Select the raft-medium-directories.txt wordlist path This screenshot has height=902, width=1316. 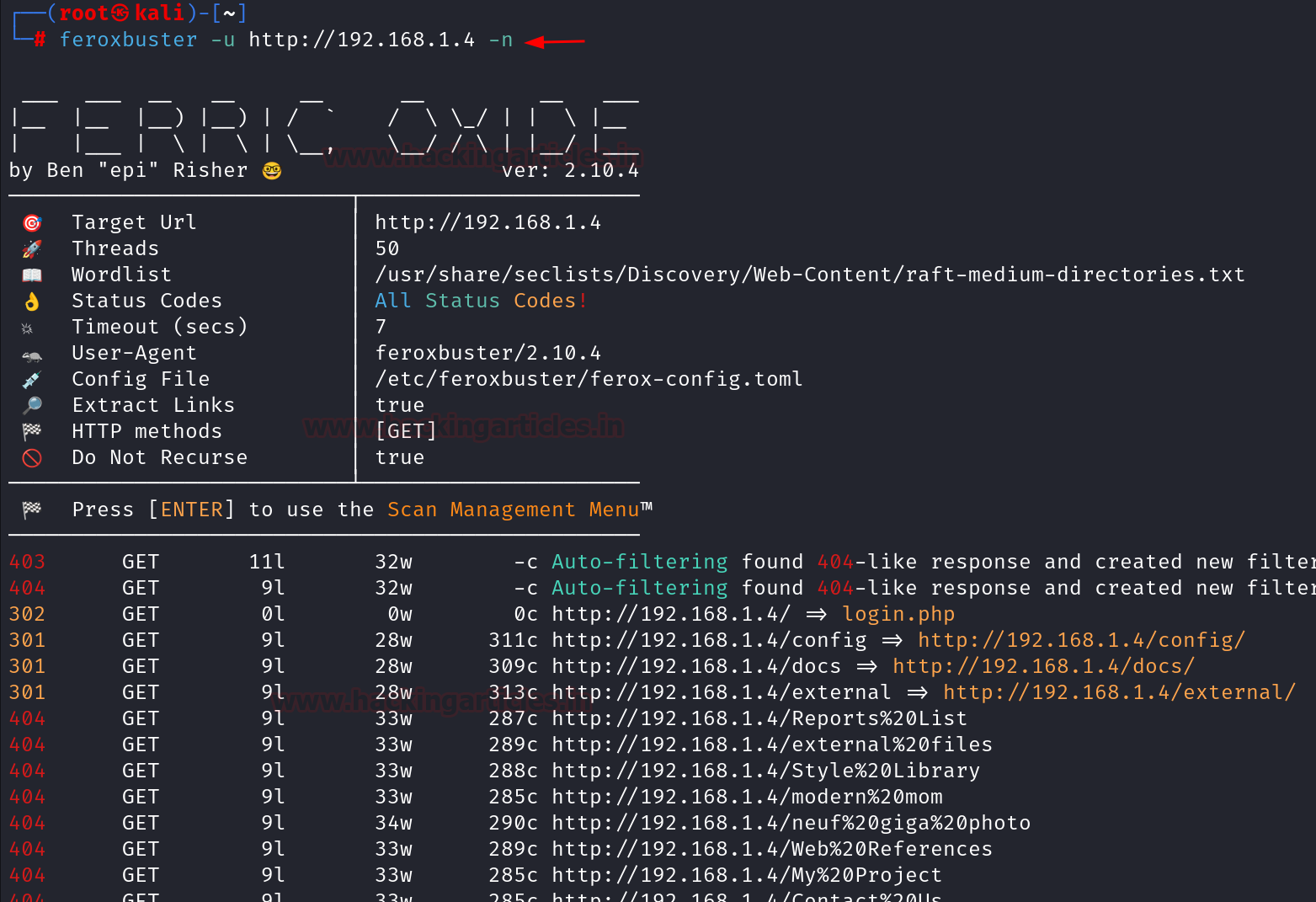810,275
